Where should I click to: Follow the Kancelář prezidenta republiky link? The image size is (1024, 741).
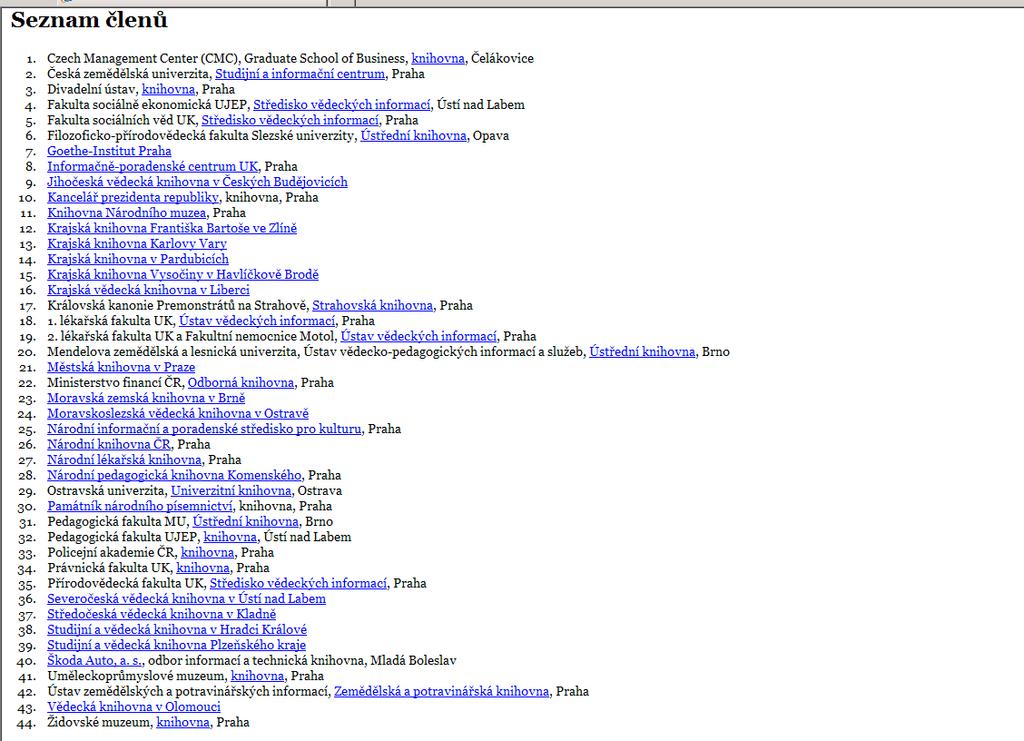tap(133, 197)
